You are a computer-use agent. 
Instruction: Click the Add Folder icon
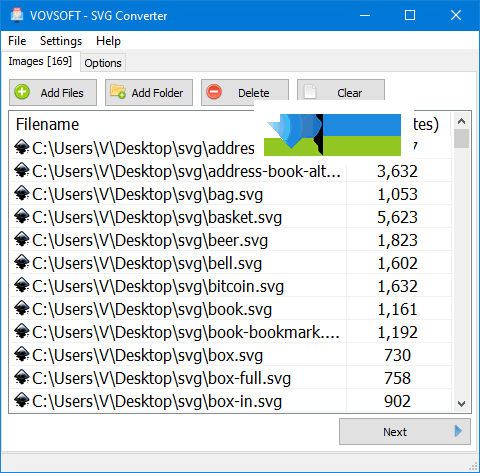(118, 91)
